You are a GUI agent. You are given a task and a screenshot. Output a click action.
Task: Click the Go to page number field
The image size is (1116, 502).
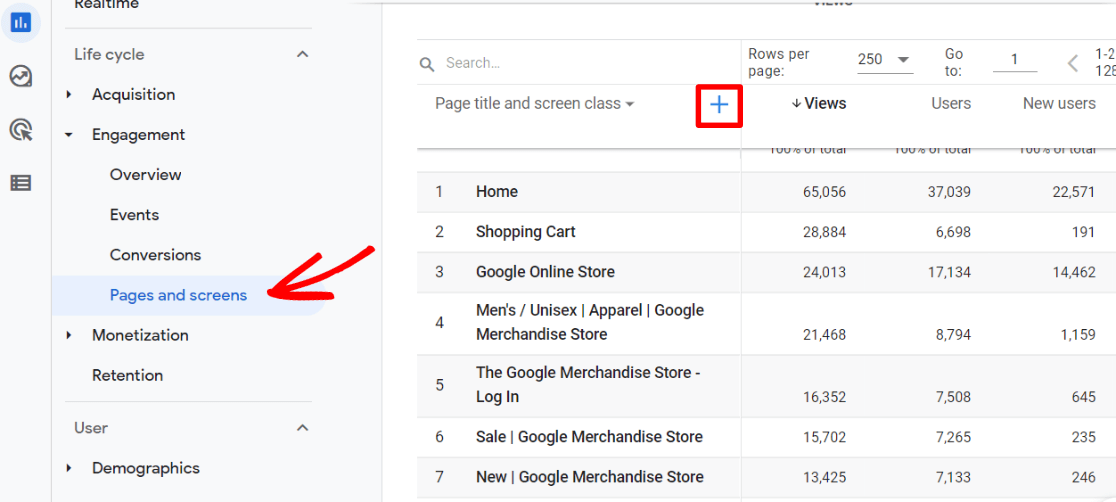tap(1014, 60)
